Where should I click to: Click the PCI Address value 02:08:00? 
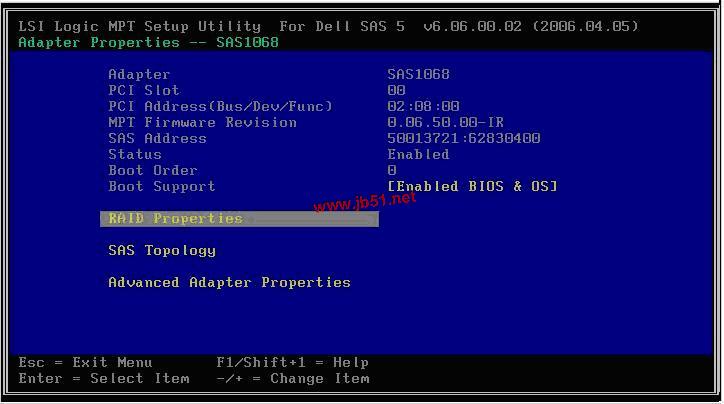pos(423,107)
